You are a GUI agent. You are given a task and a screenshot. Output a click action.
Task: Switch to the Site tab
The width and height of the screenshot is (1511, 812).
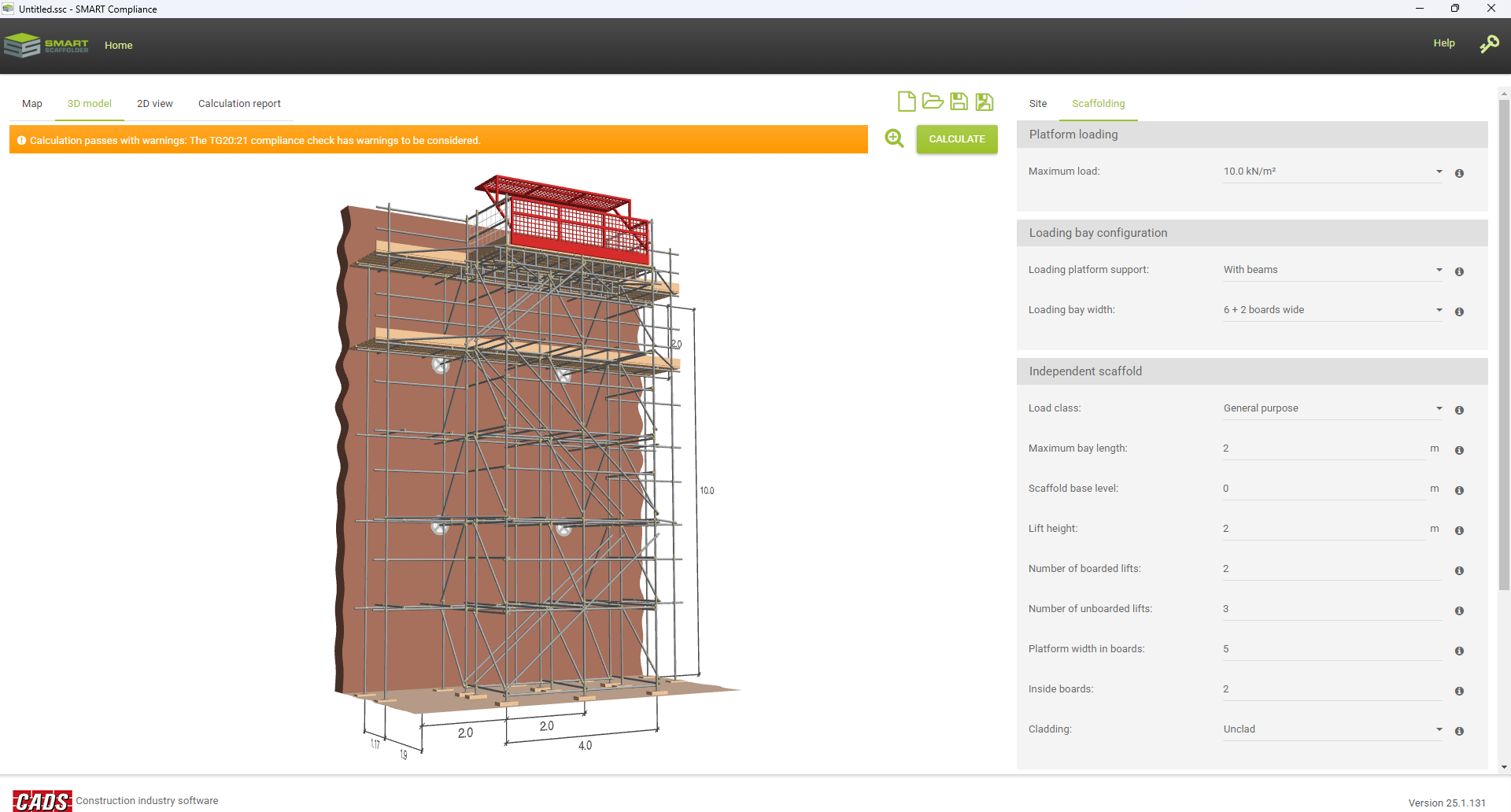[1038, 104]
